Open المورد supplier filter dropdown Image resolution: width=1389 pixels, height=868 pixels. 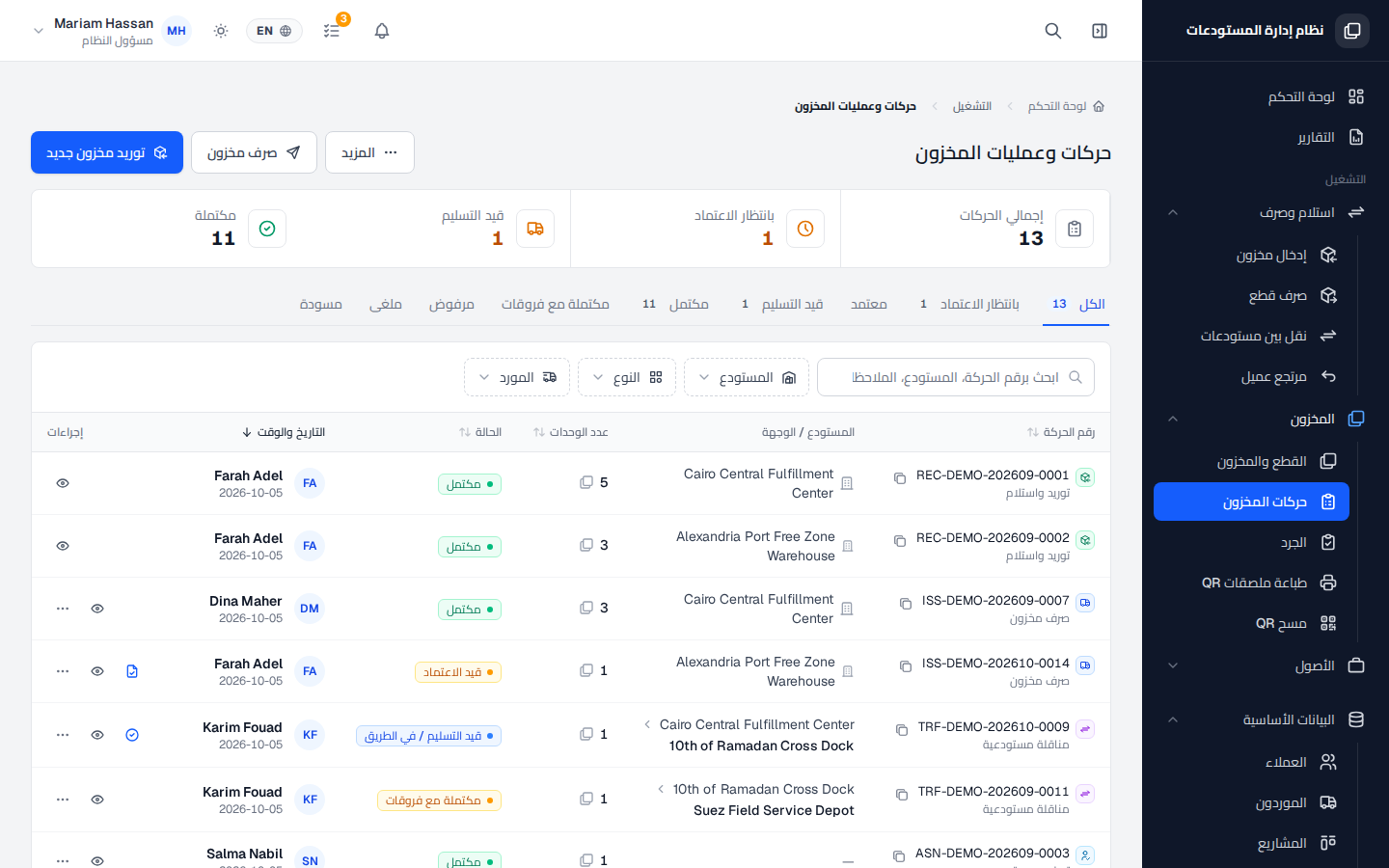click(517, 377)
